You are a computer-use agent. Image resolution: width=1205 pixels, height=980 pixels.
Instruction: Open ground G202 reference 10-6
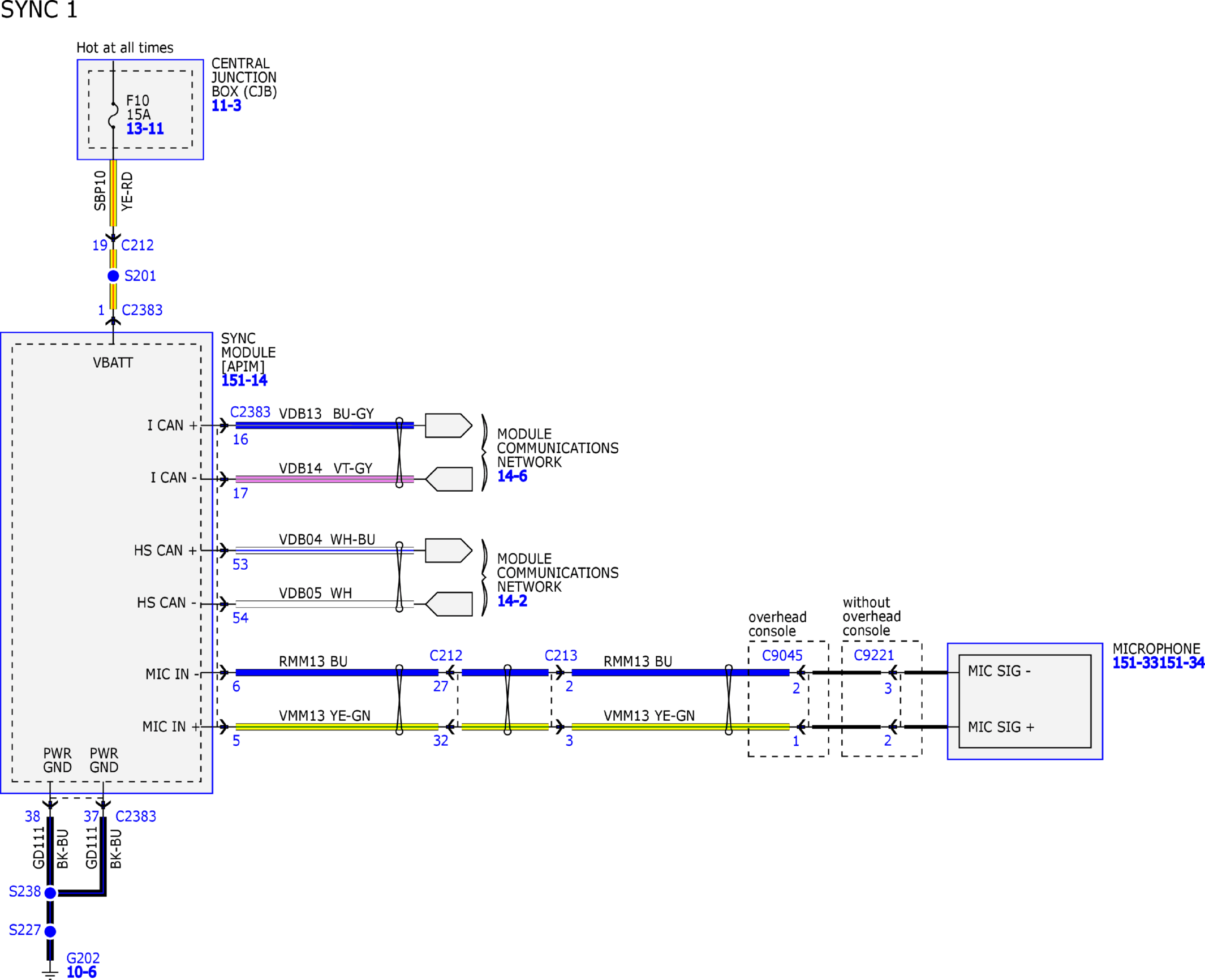pos(81,972)
